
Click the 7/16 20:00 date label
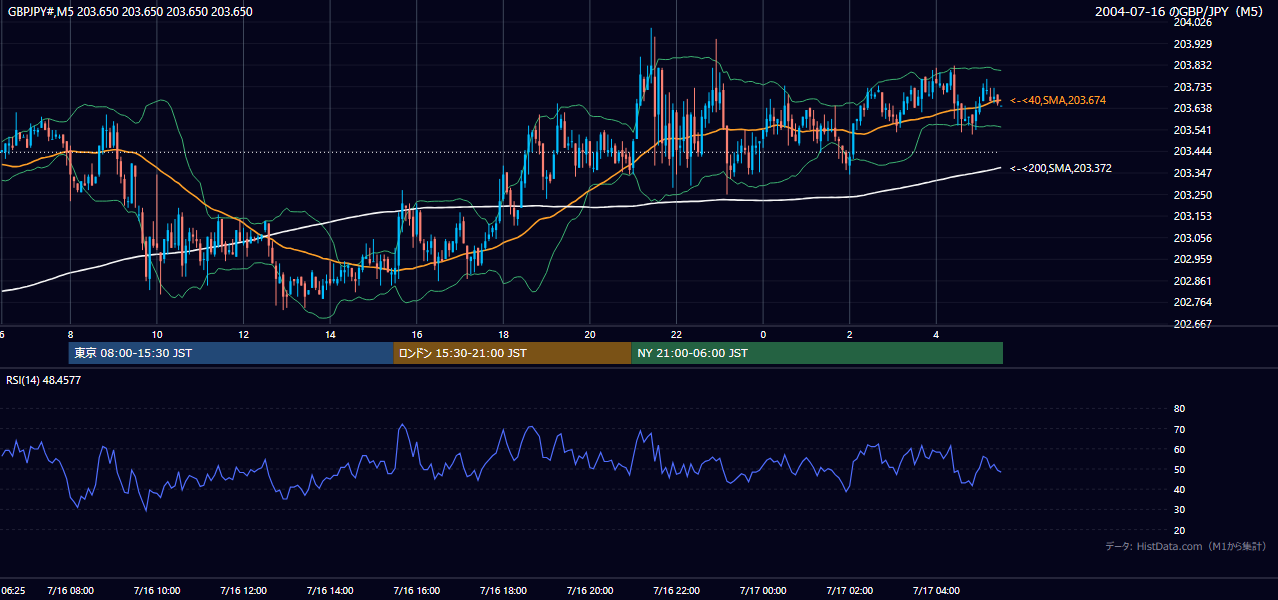(x=590, y=591)
